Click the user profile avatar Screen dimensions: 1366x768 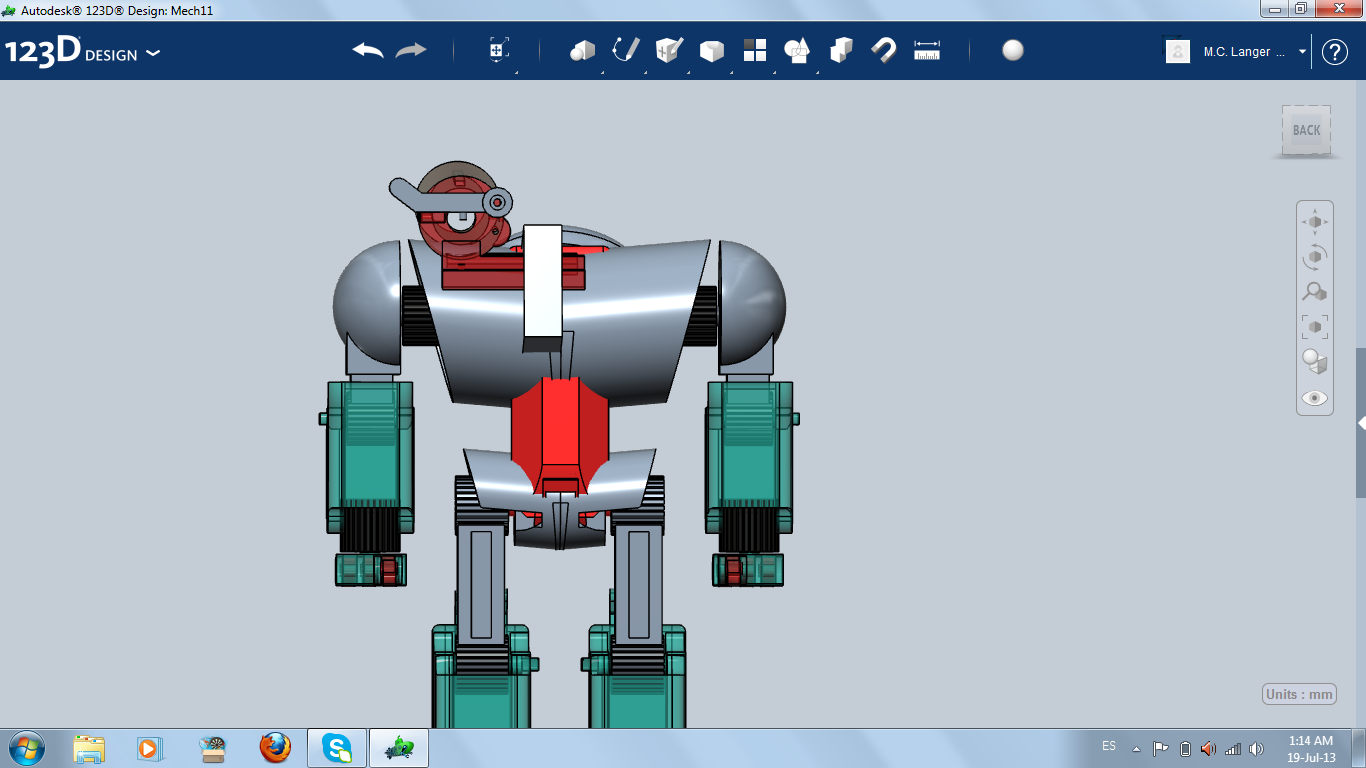pos(1178,51)
